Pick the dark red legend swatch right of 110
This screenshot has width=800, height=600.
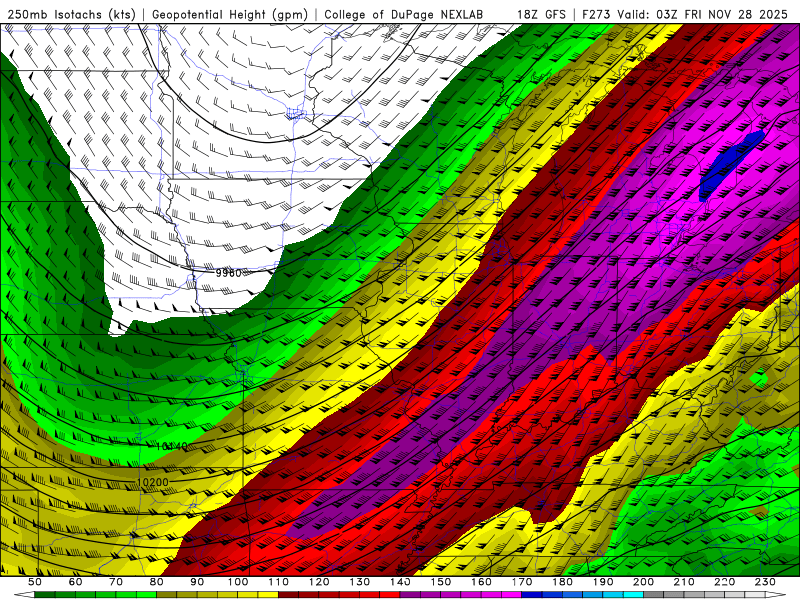(288, 595)
